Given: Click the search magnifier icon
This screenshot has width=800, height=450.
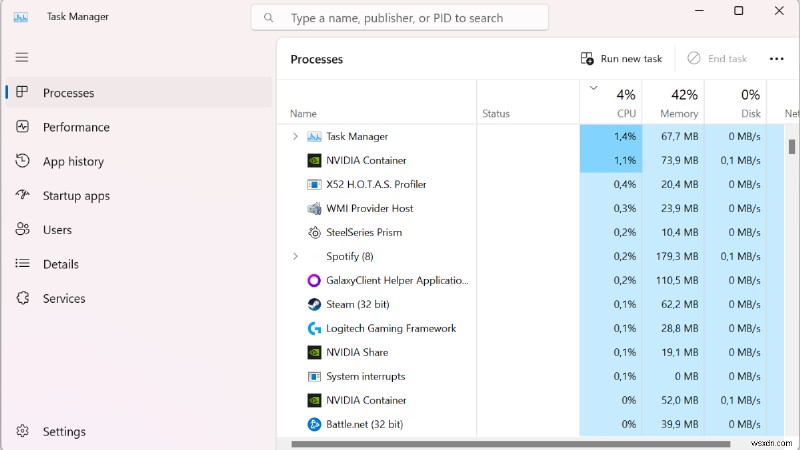Looking at the screenshot, I should 268,18.
